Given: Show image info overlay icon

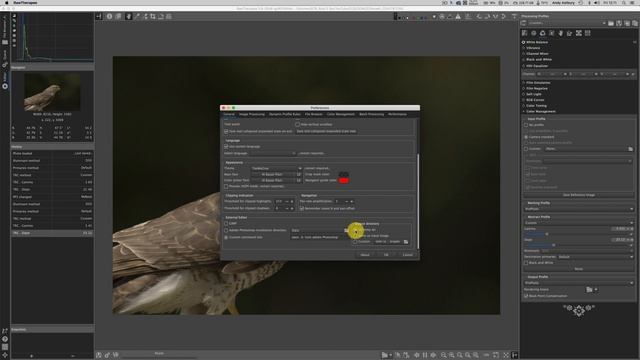Looking at the screenshot, I should pos(109,16).
